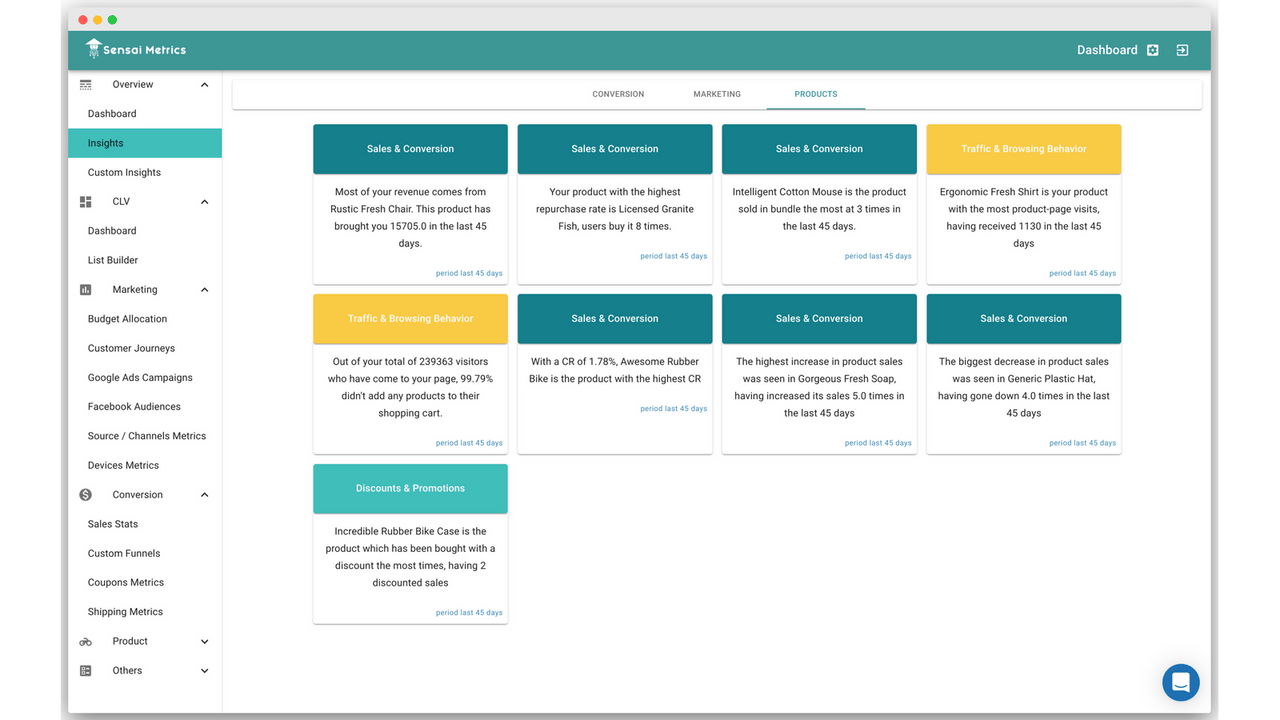Switch to the Conversion tab
Image resolution: width=1280 pixels, height=720 pixels.
point(617,93)
